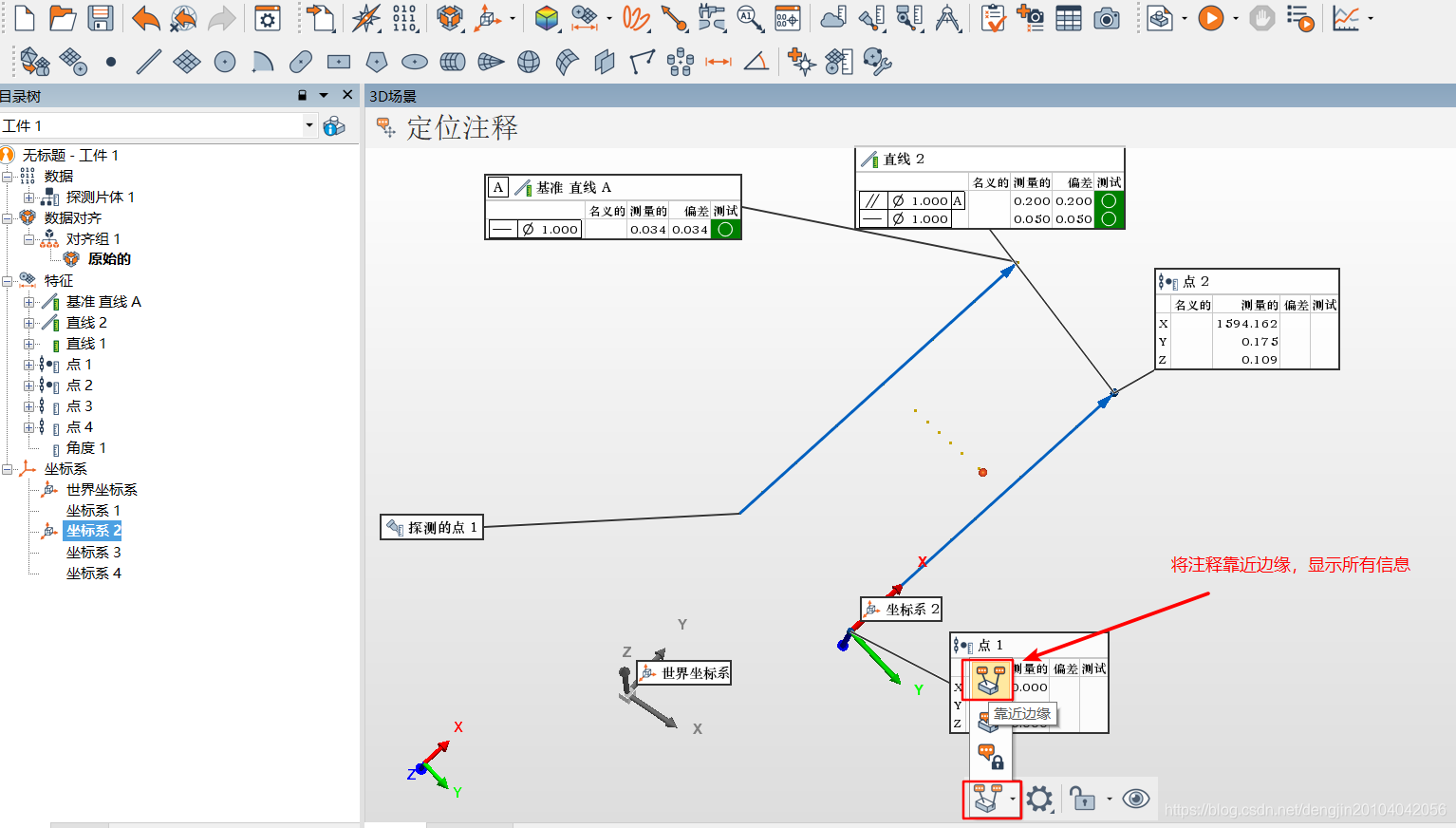Select the drafting compass tool
This screenshot has height=828, width=1456.
[947, 18]
